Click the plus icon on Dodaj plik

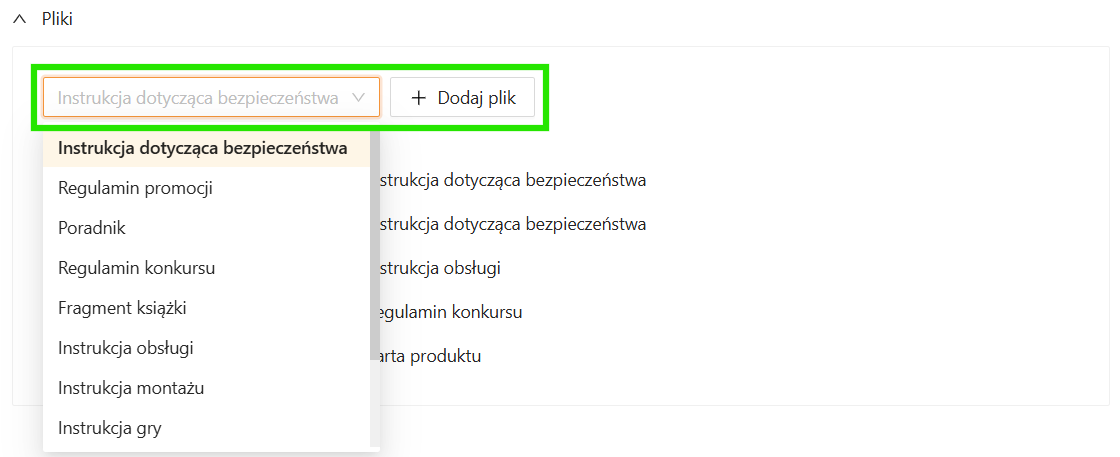[419, 98]
